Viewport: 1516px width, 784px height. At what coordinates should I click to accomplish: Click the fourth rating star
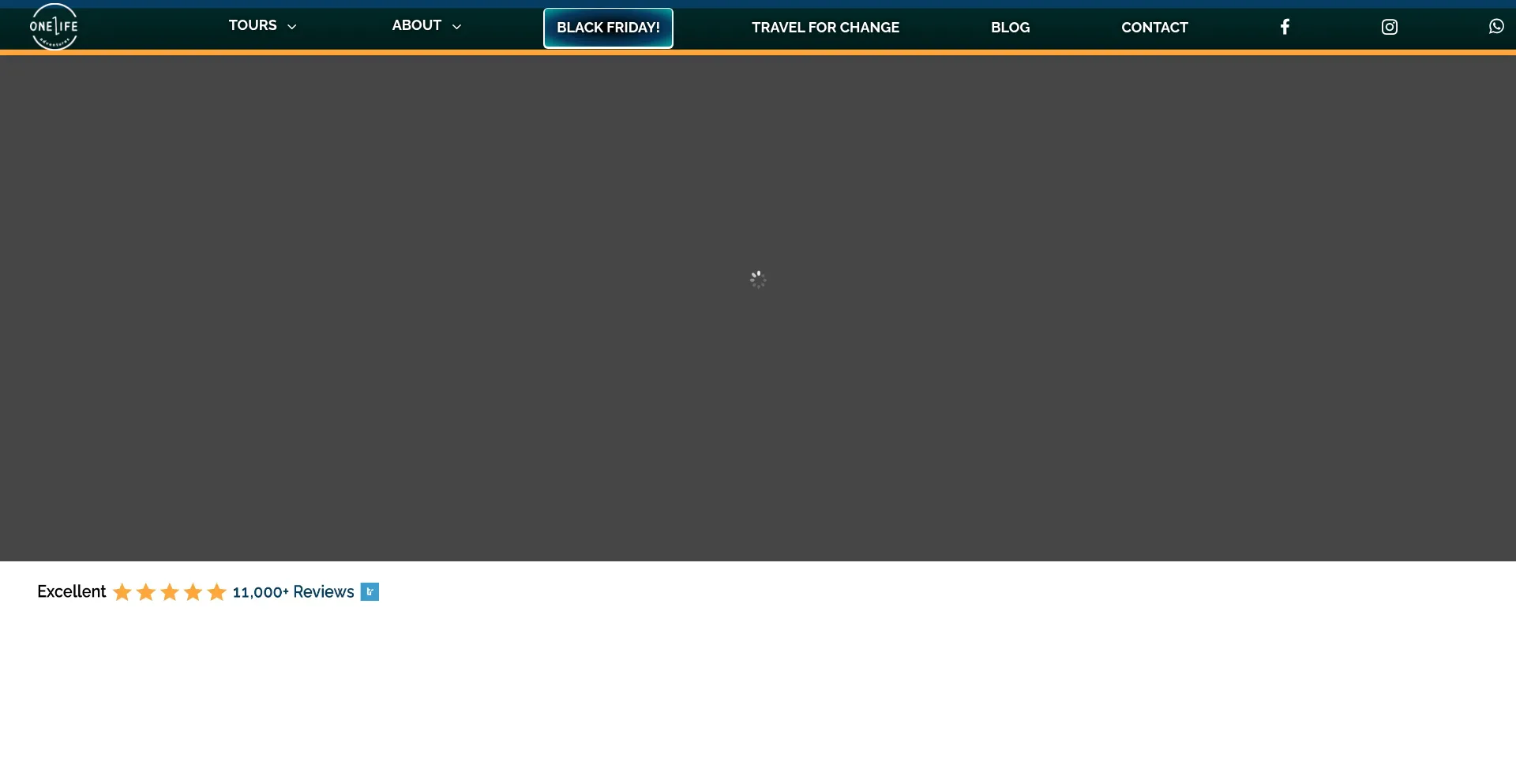pyautogui.click(x=193, y=592)
